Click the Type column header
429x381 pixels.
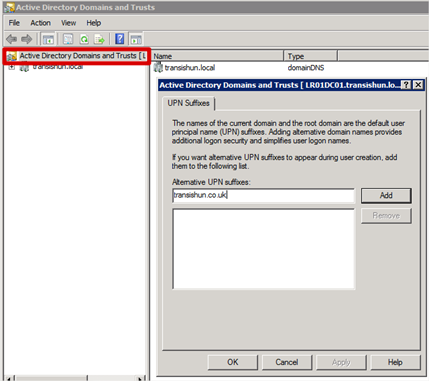[x=311, y=56]
